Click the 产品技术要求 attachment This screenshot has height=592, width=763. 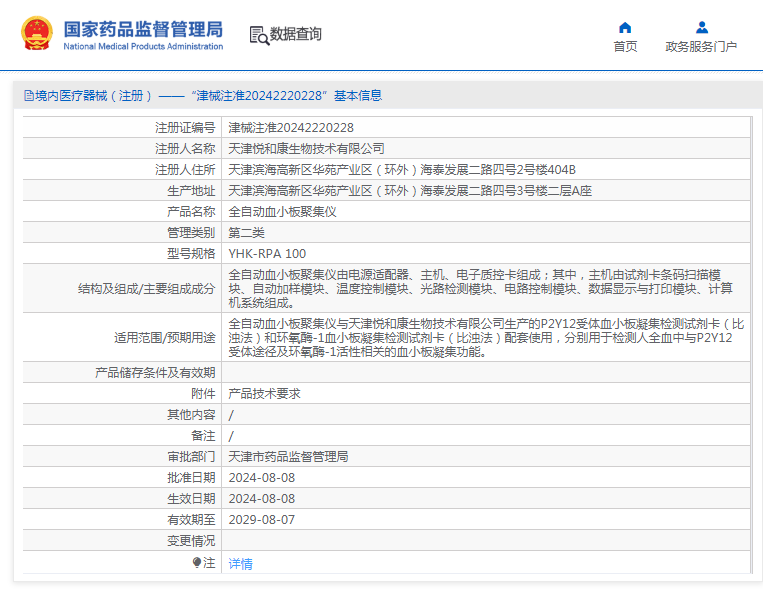[x=264, y=394]
